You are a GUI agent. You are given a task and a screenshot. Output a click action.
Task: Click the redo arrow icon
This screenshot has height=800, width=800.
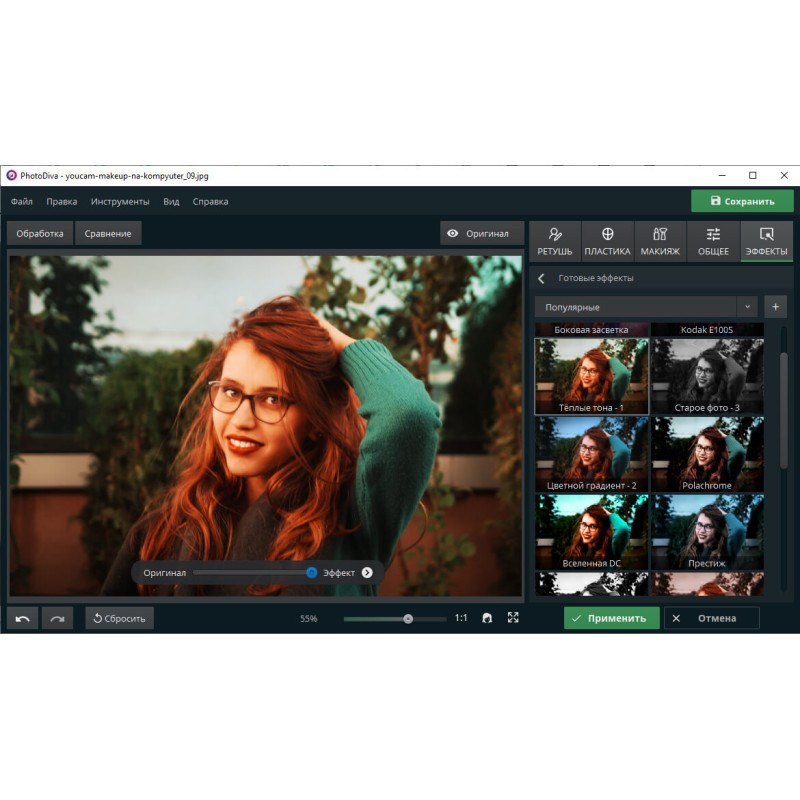point(57,618)
